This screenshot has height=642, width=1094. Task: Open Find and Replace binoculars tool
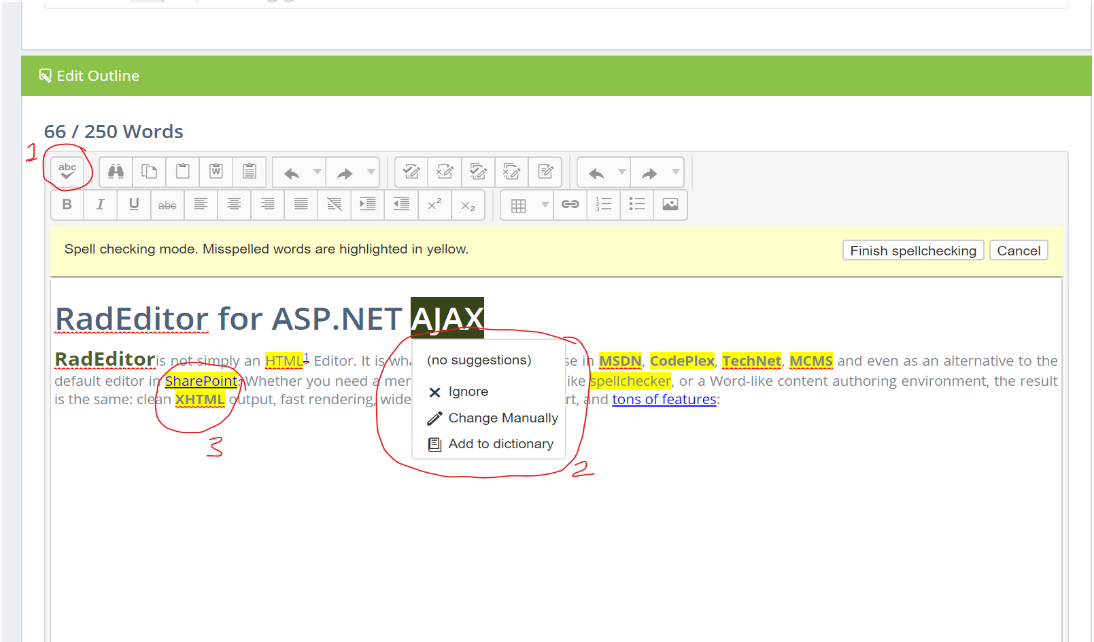[116, 172]
